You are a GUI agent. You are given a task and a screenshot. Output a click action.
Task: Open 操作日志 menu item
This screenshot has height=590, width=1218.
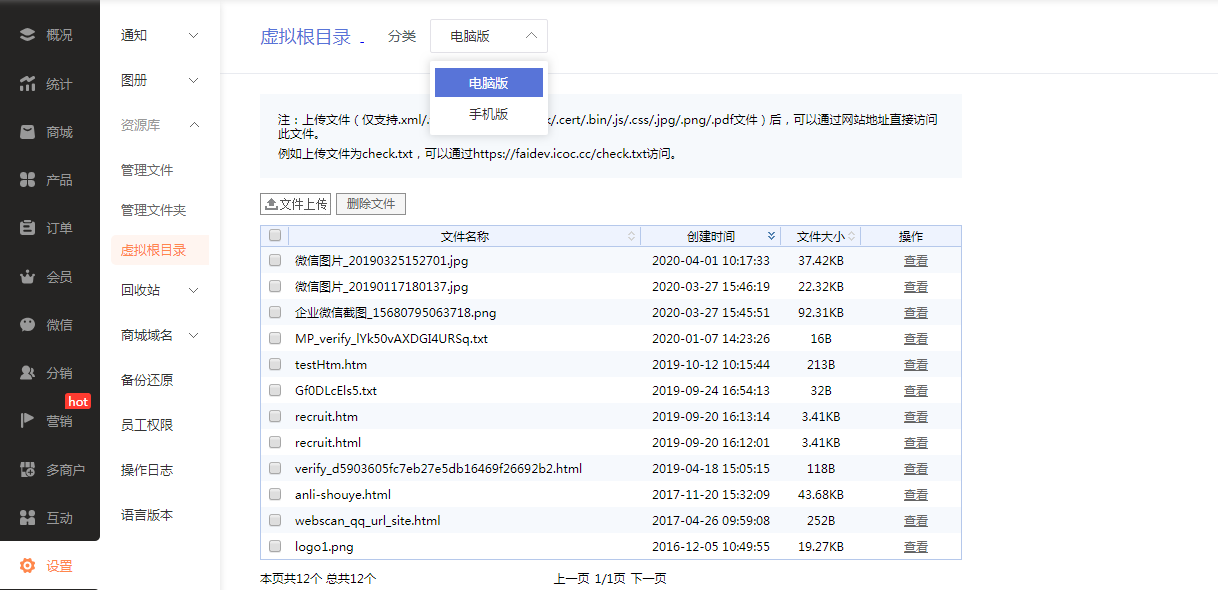[x=147, y=470]
